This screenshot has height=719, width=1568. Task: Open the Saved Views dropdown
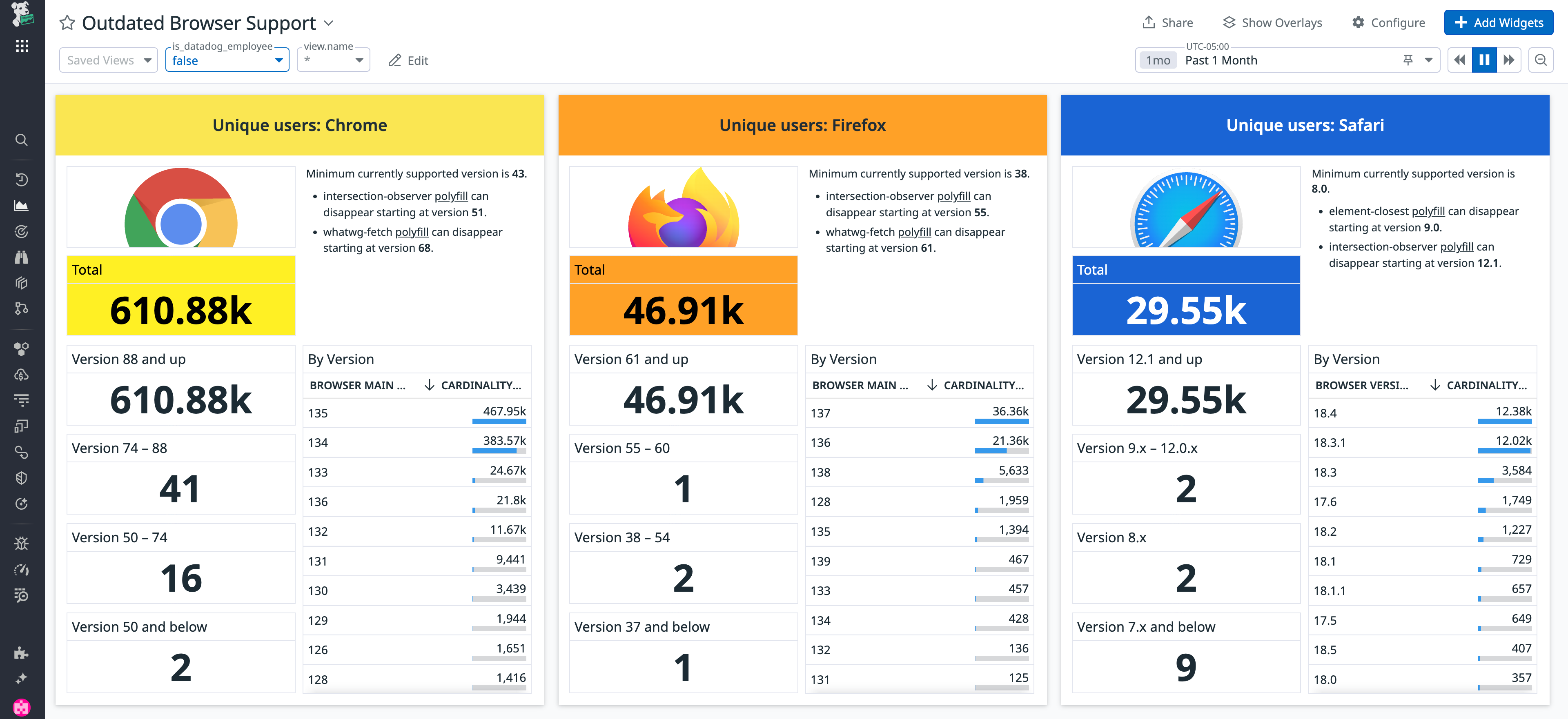(x=108, y=60)
